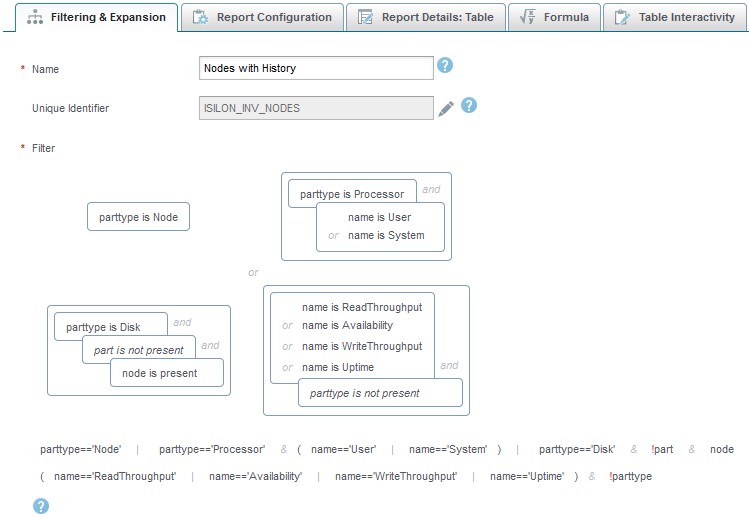749x517 pixels.
Task: Click the Report Configuration tab's gear icon
Action: pos(200,17)
